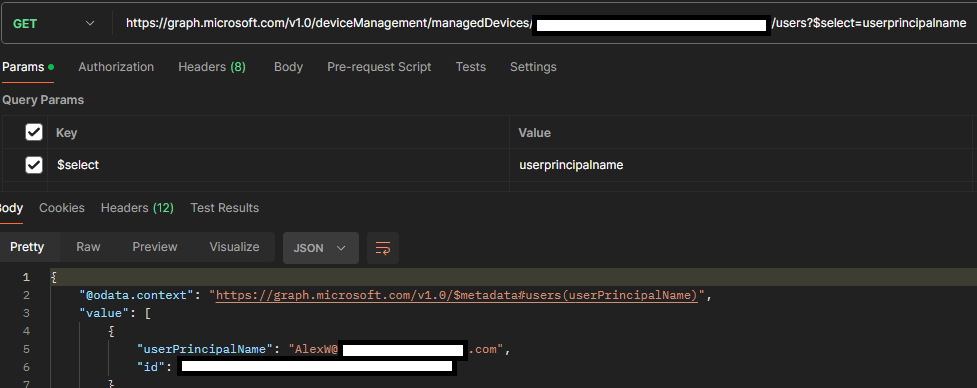Open the request Body tab

pyautogui.click(x=288, y=67)
